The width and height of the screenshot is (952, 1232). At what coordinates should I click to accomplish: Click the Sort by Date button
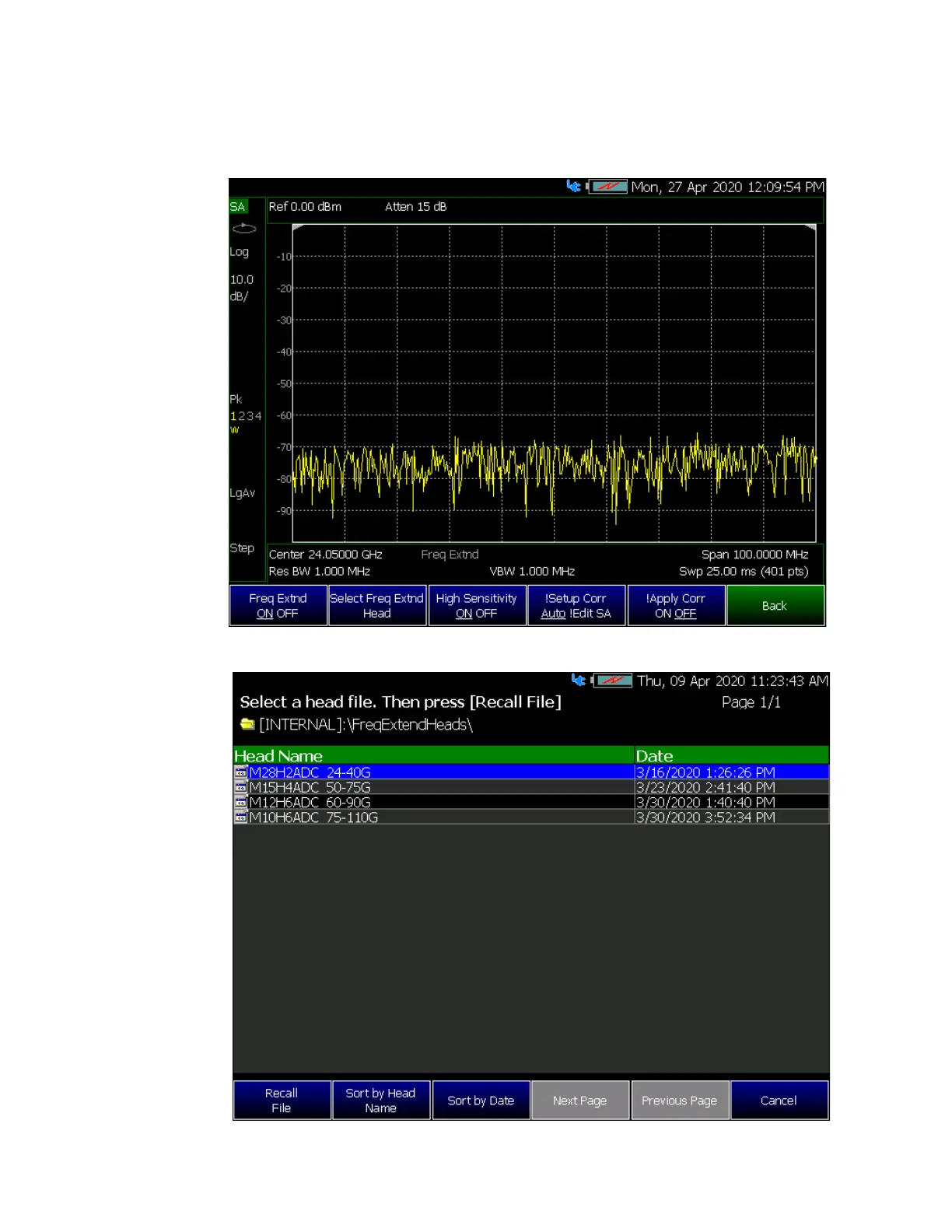pyautogui.click(x=481, y=1100)
